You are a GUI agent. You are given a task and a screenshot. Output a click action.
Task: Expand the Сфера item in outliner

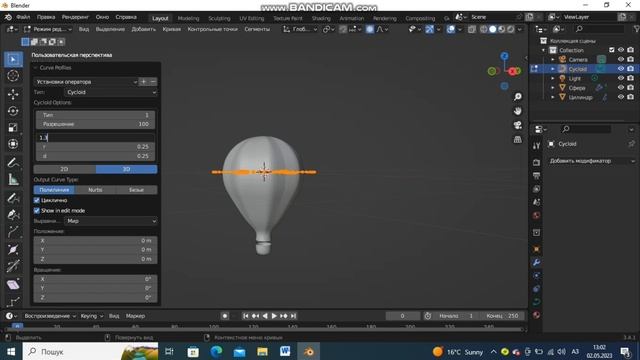pyautogui.click(x=553, y=88)
